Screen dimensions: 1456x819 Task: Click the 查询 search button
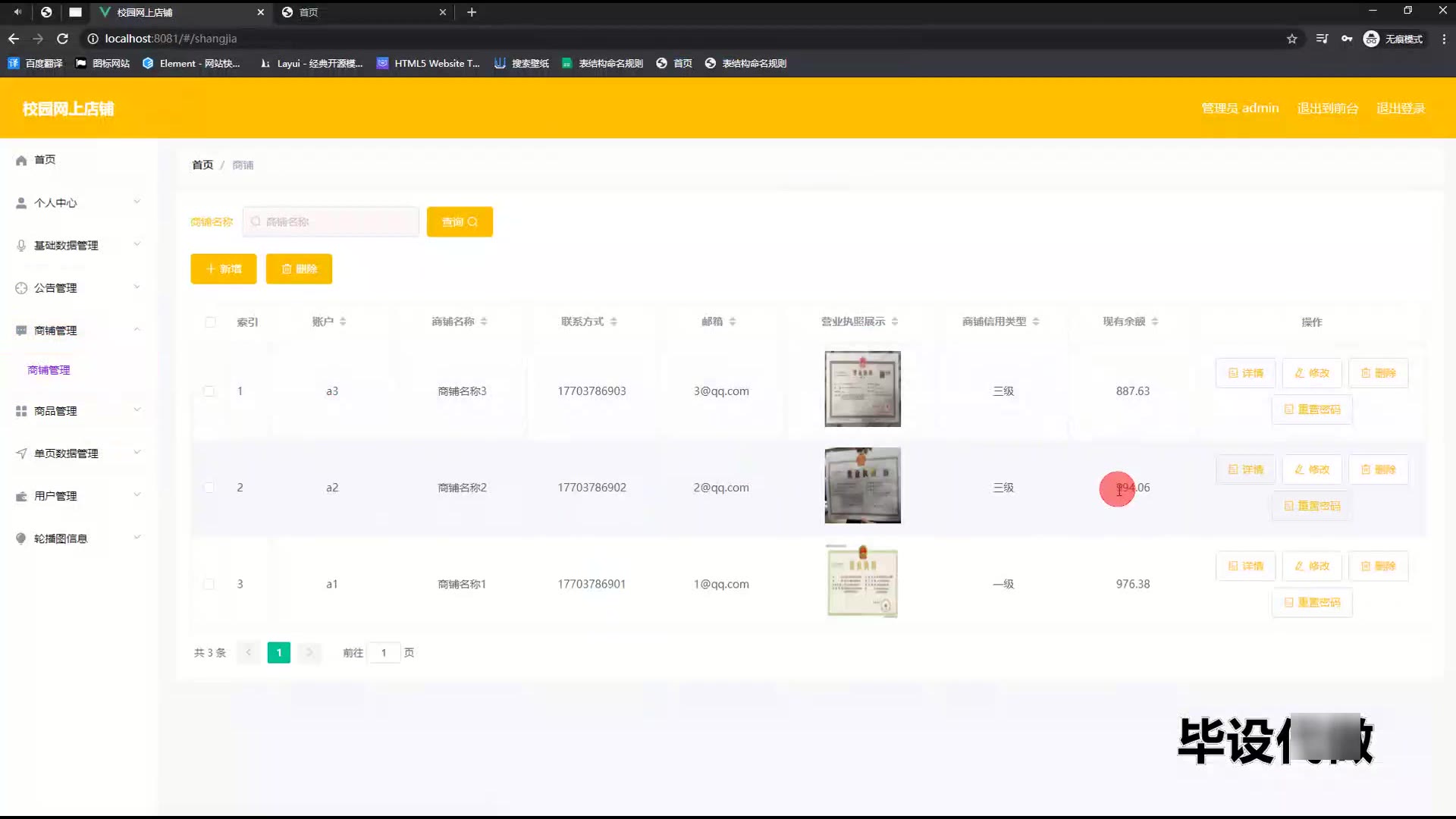point(460,221)
